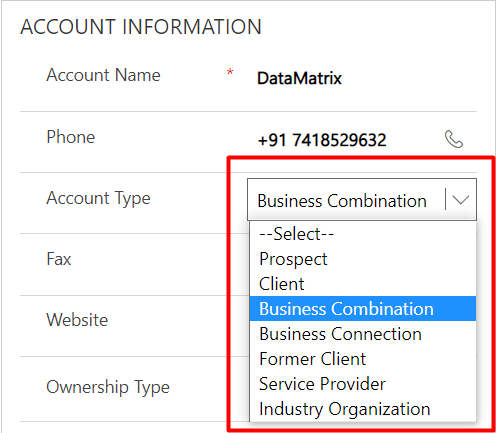
Task: Click the Account Type label
Action: click(98, 199)
